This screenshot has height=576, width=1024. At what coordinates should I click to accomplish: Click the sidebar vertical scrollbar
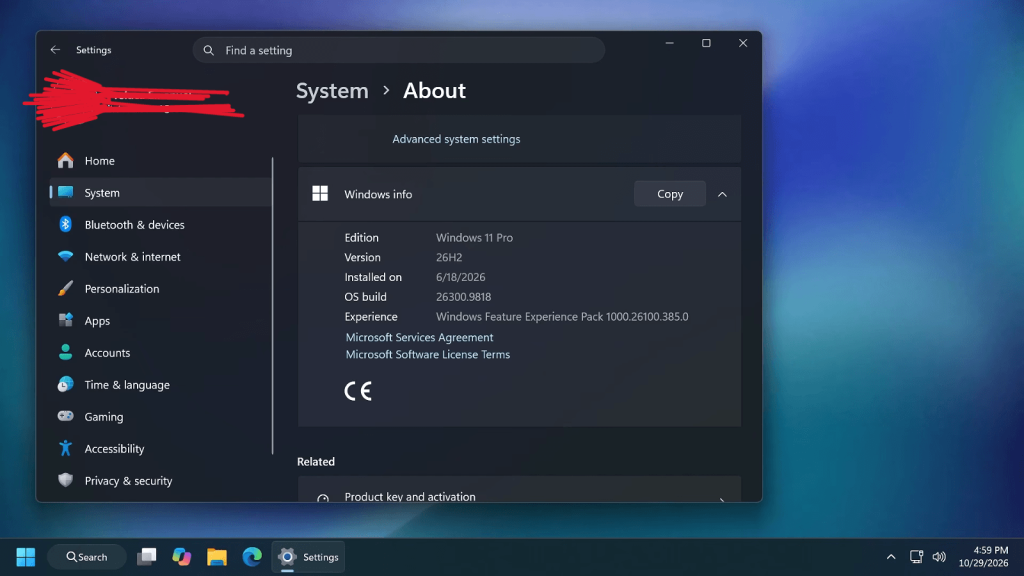pyautogui.click(x=272, y=306)
